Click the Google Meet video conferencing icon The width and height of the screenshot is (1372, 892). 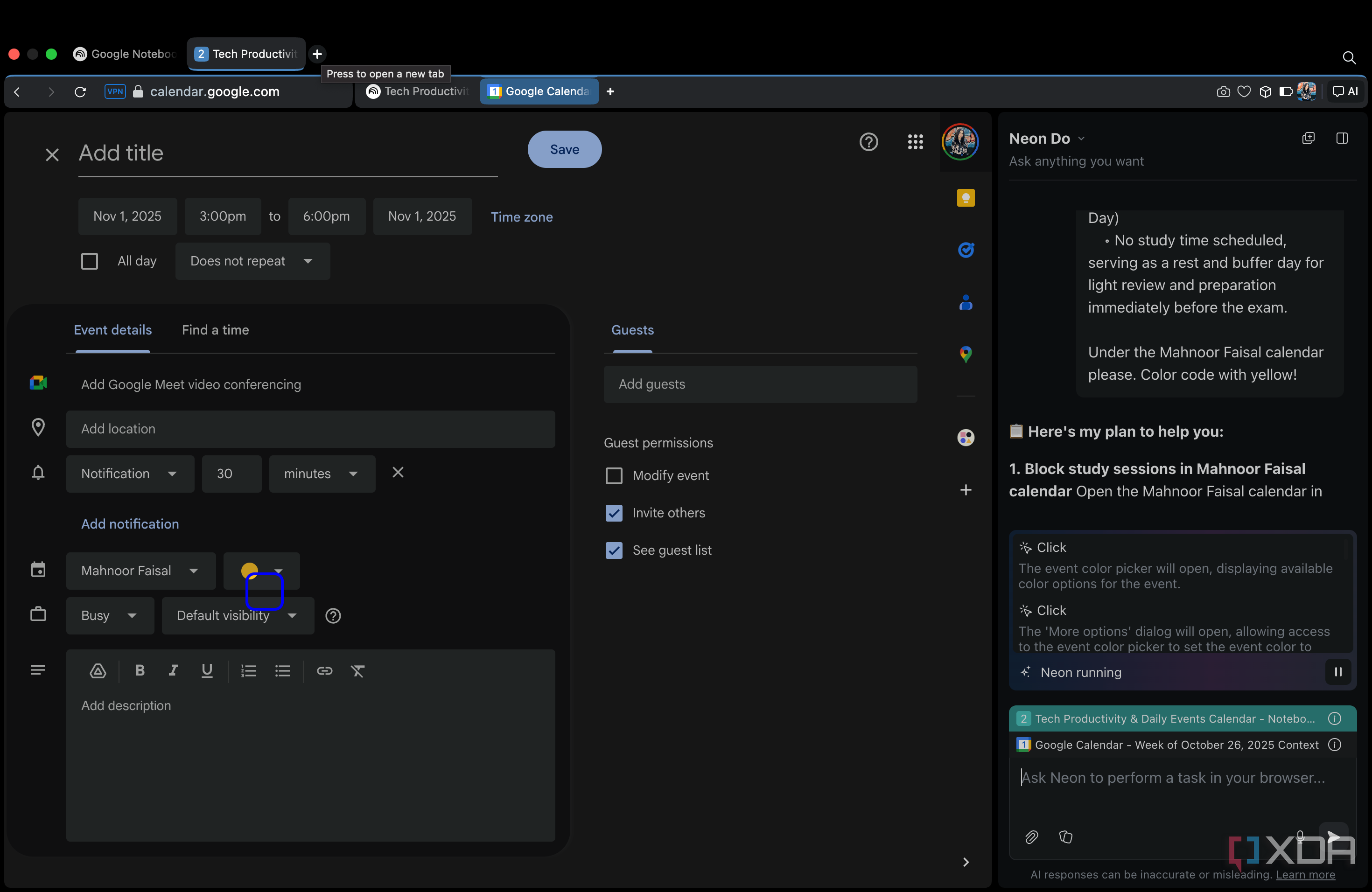point(38,383)
